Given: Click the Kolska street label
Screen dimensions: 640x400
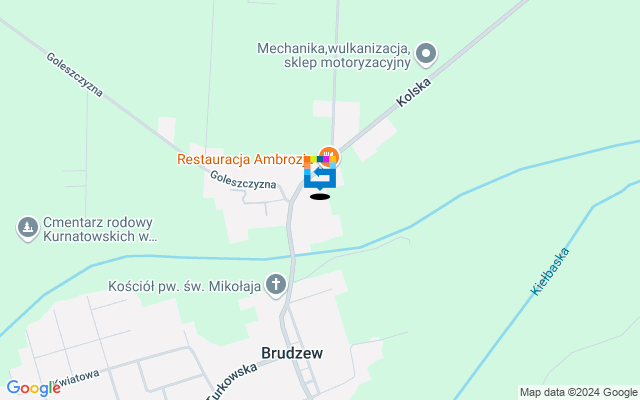Looking at the screenshot, I should click(x=413, y=92).
